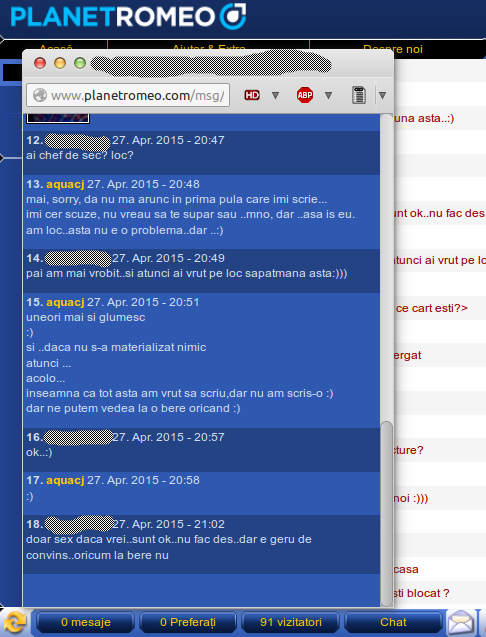
Task: Click the 0 mesaje button
Action: [x=85, y=622]
